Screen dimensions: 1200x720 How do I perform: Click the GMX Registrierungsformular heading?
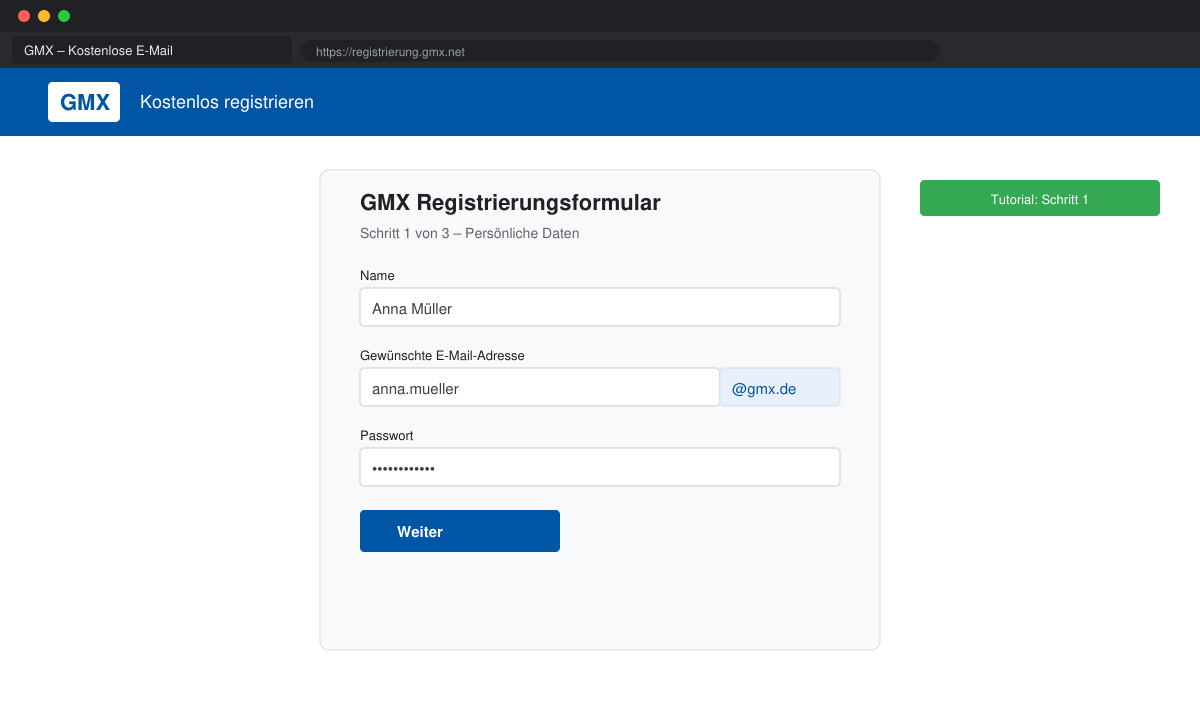tap(510, 203)
